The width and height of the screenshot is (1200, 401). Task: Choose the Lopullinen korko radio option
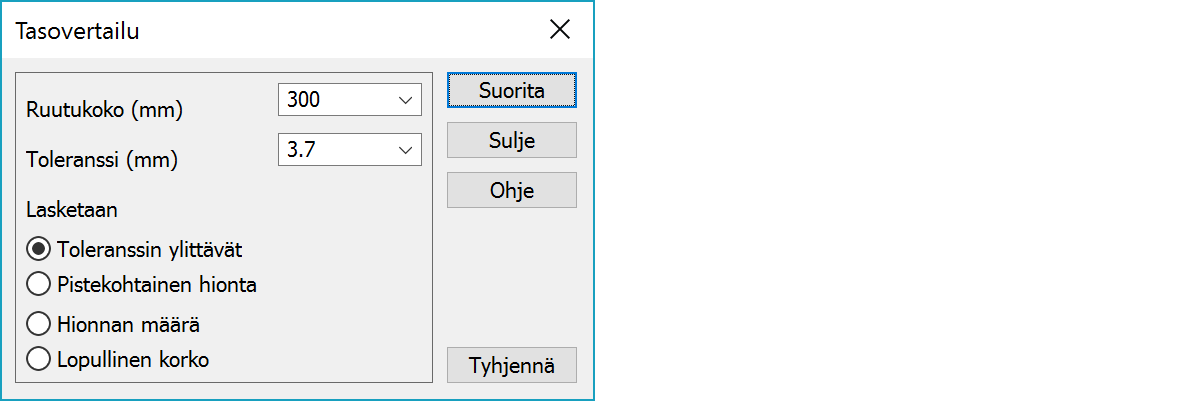coord(40,360)
